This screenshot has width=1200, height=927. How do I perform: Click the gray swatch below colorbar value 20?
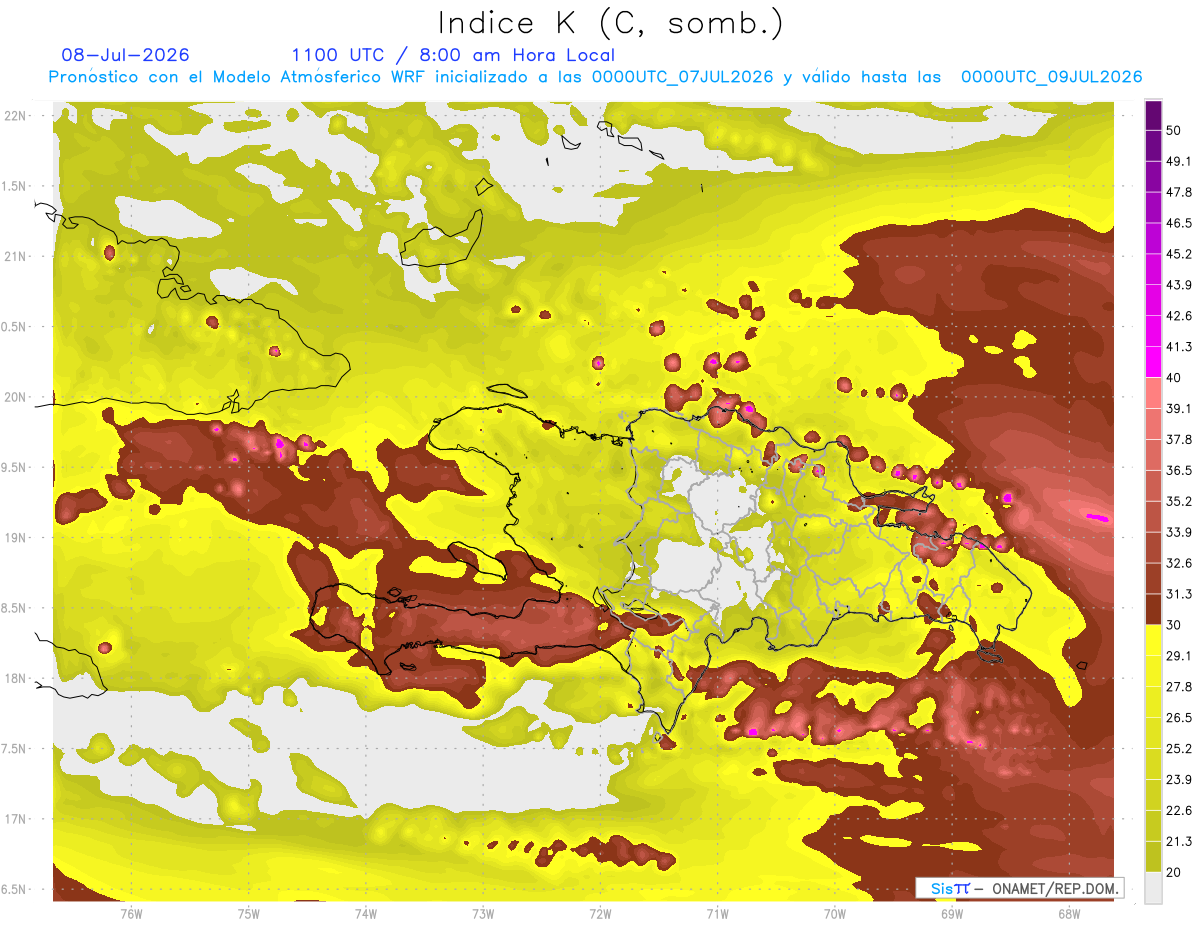point(1153,888)
